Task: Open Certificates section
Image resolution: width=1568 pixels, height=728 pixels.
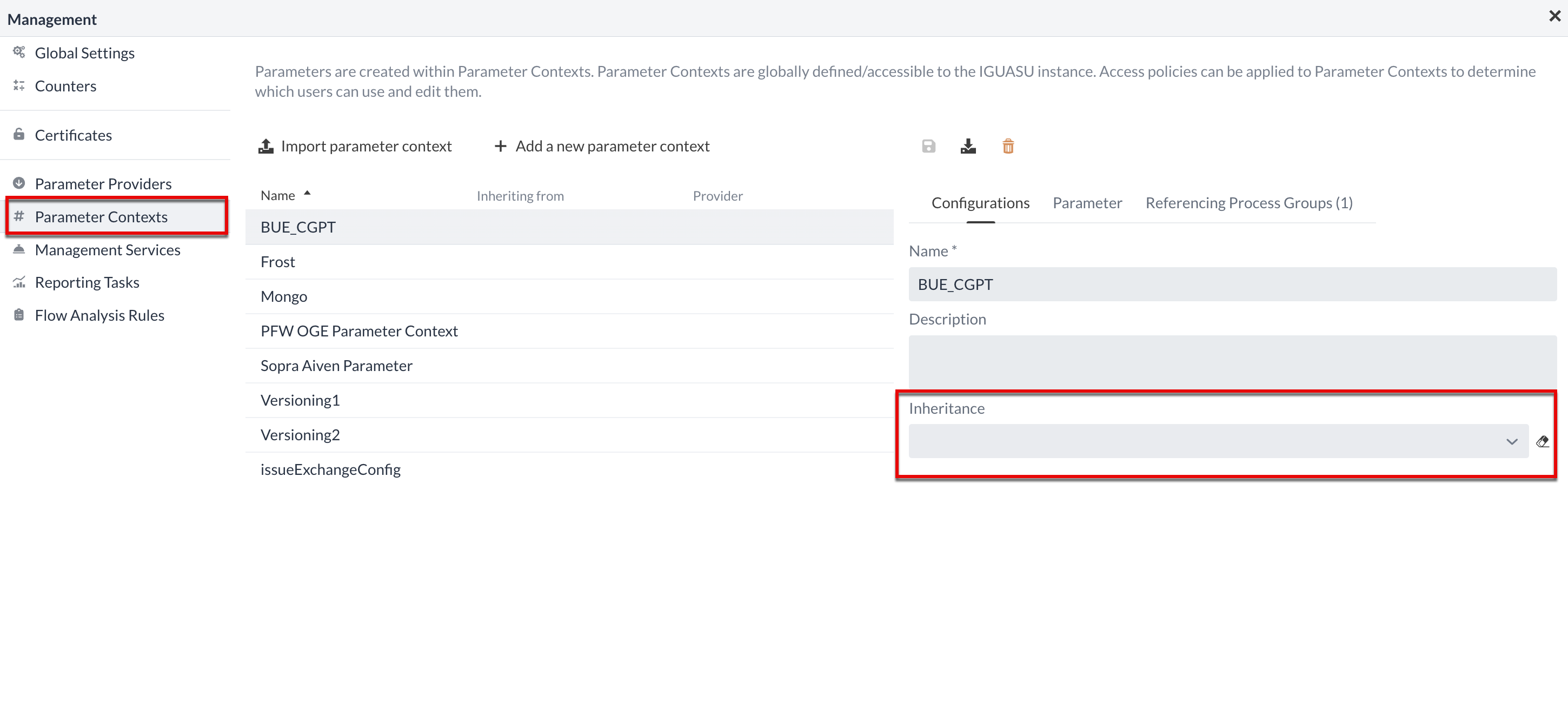Action: point(74,135)
